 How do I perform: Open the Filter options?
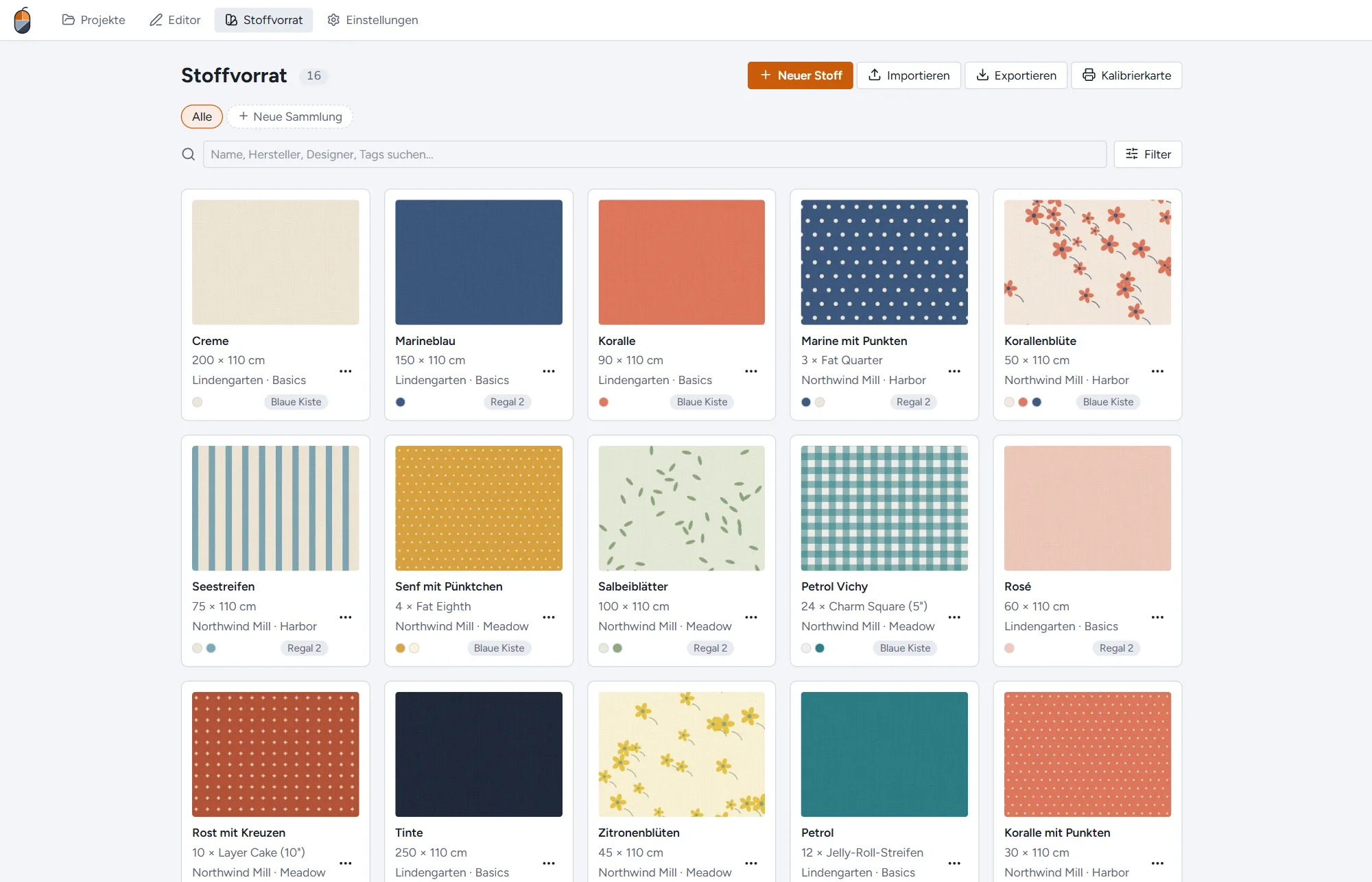point(1148,154)
